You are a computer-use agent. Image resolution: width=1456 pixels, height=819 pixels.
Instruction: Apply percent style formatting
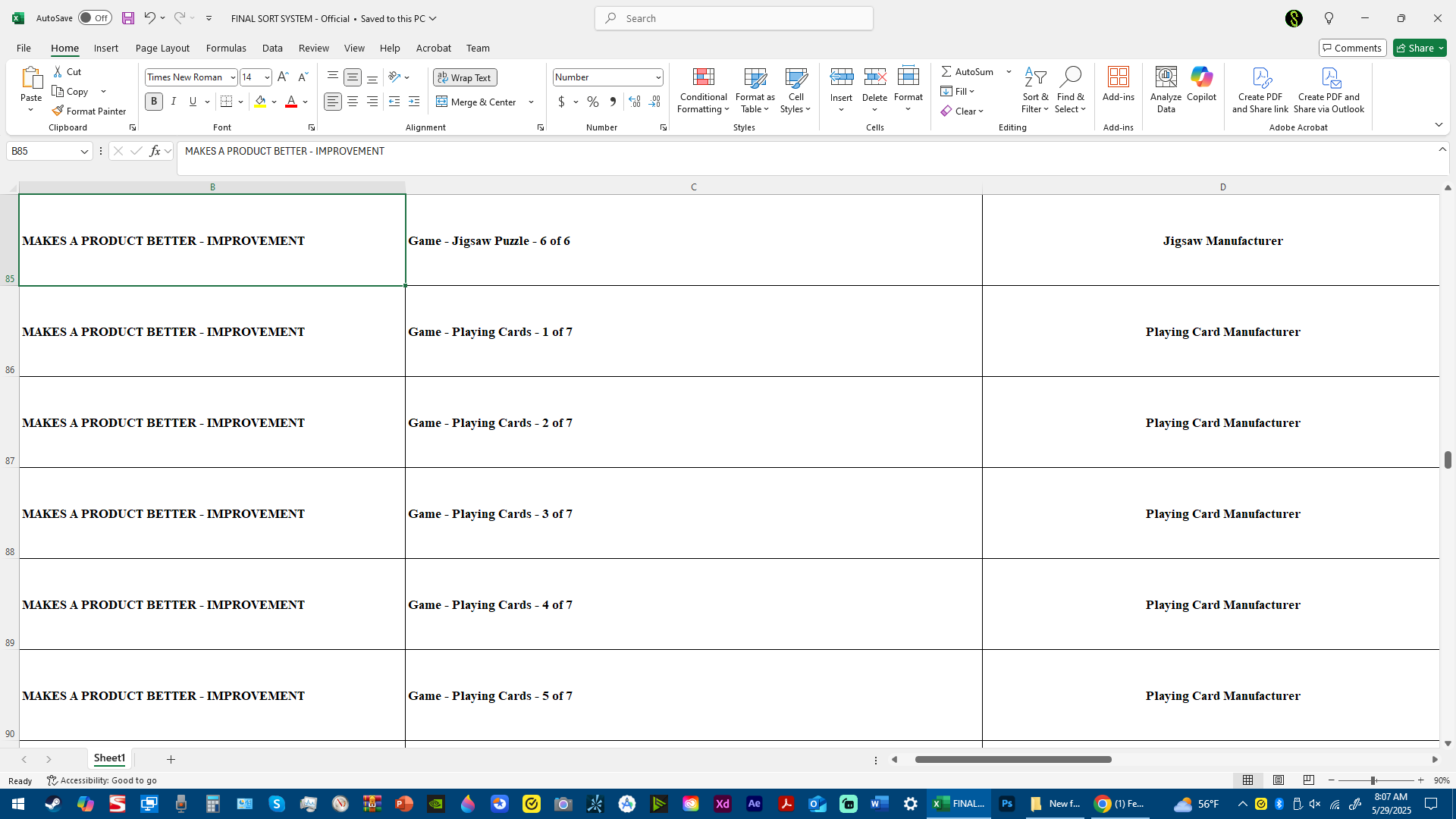(593, 102)
